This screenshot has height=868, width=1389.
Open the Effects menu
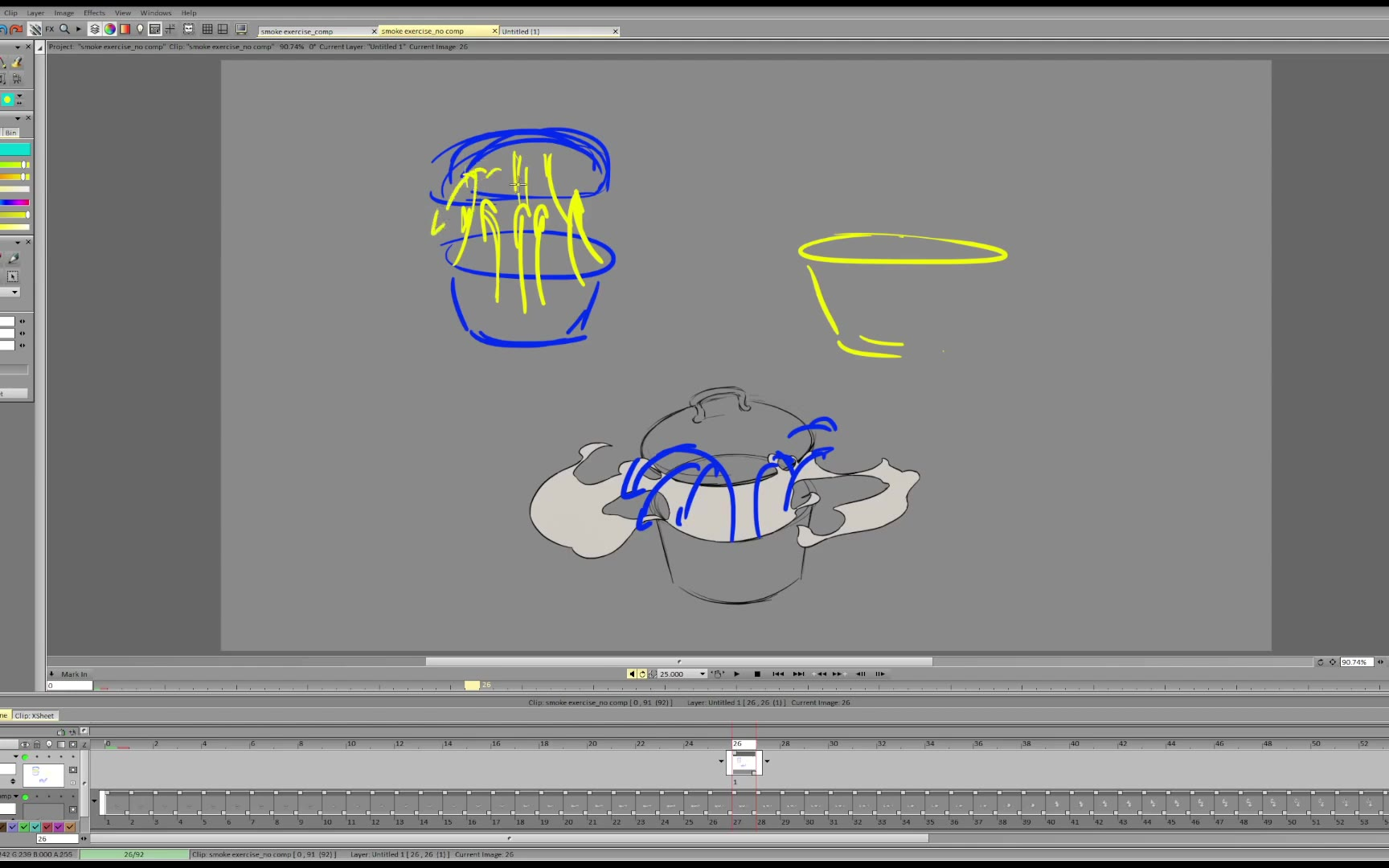(94, 13)
